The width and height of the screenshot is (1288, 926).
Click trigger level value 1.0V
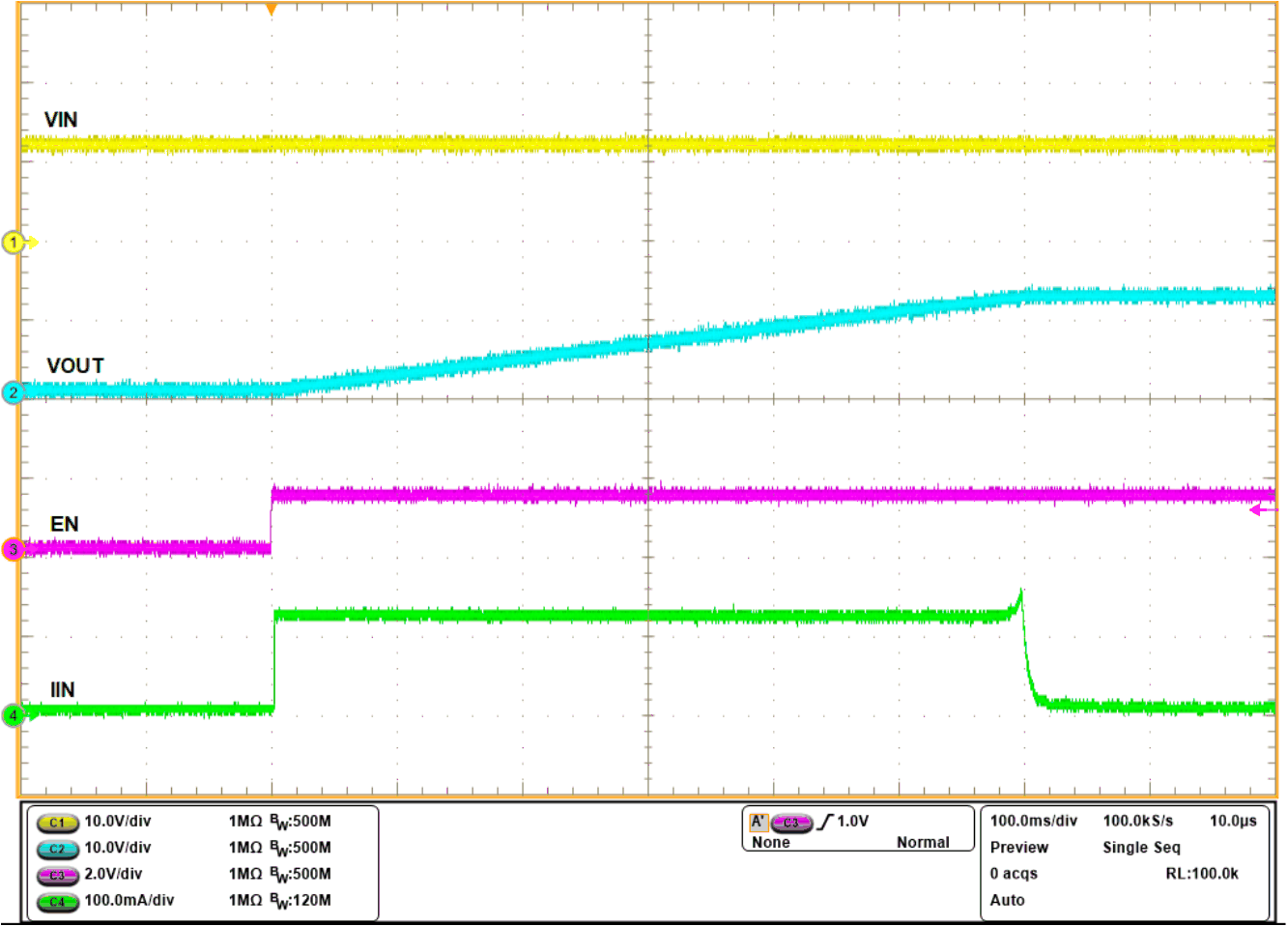pos(853,822)
